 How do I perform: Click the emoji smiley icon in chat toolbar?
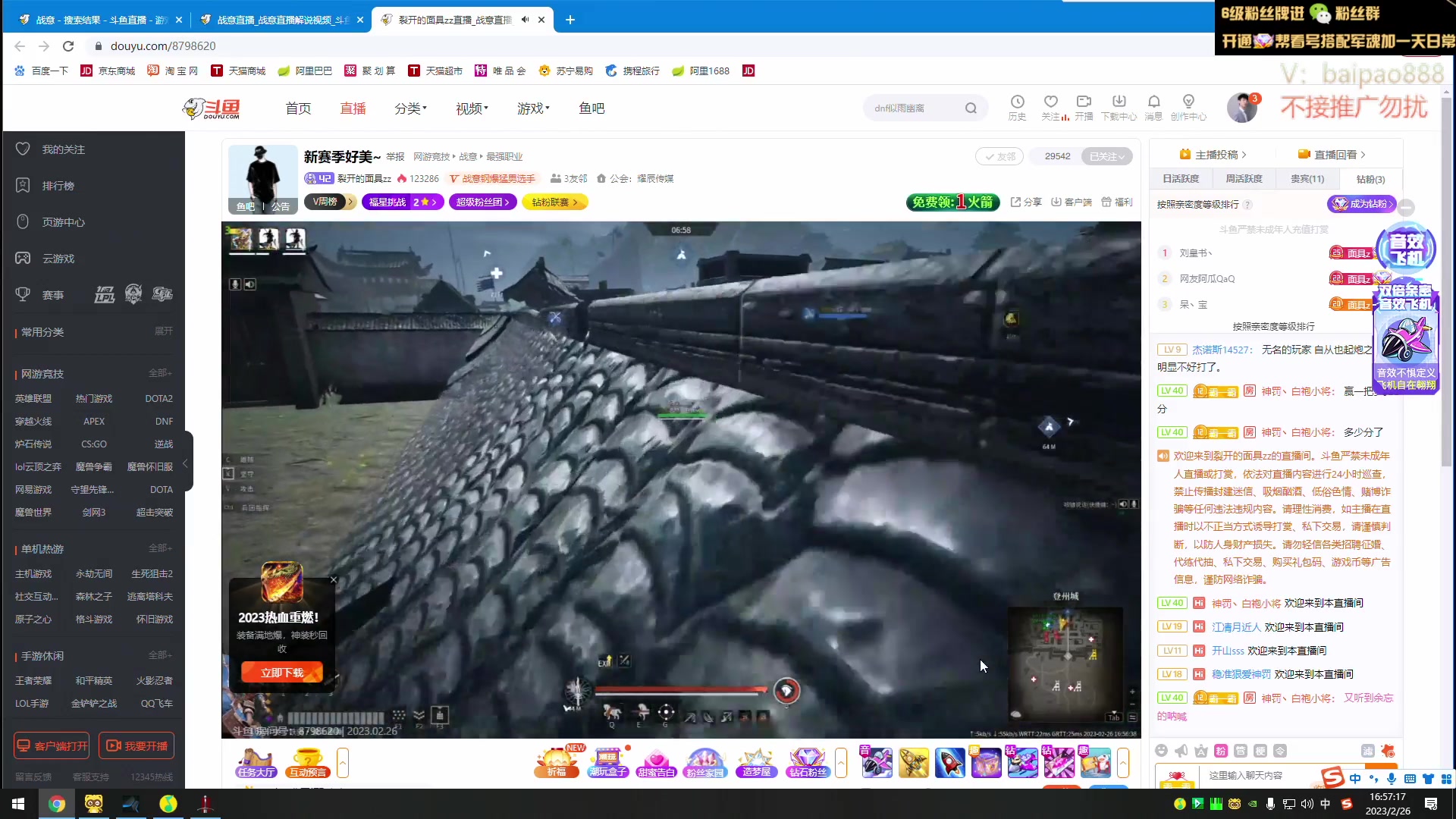1161,751
